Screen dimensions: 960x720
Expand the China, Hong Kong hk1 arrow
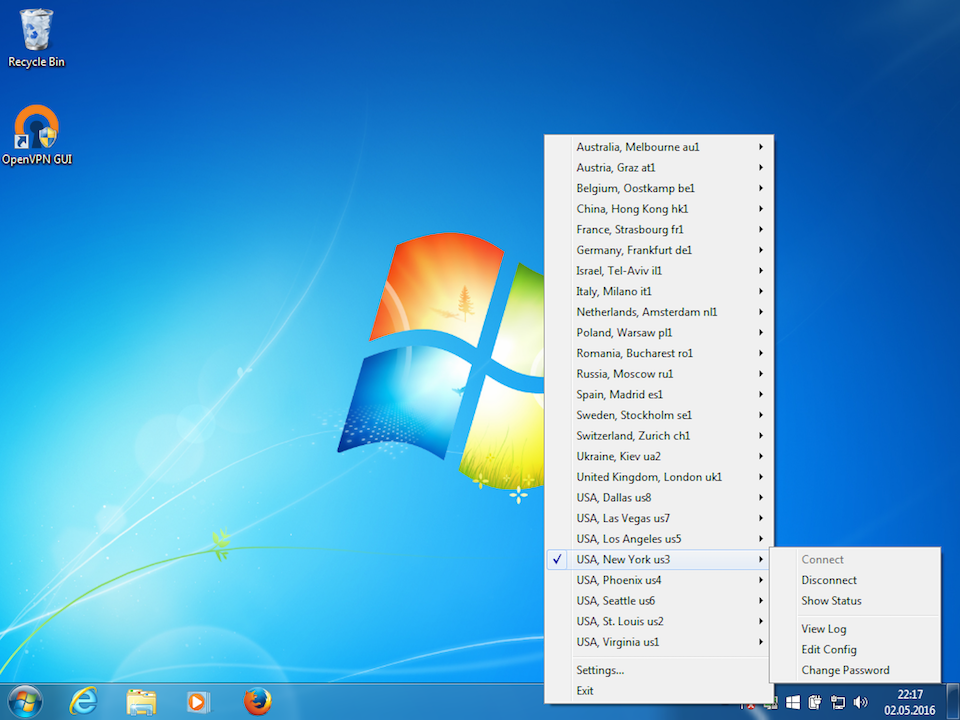[761, 209]
